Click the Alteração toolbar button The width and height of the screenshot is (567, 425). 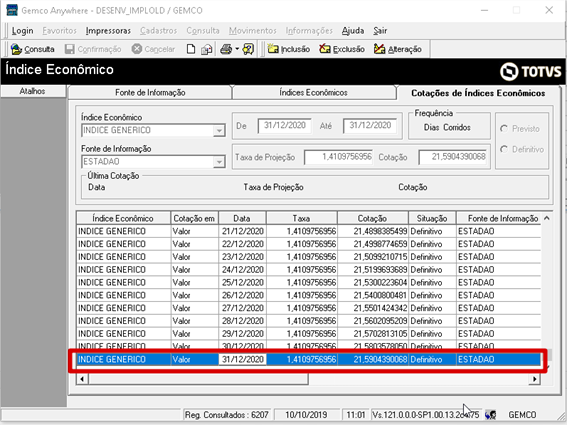click(397, 49)
